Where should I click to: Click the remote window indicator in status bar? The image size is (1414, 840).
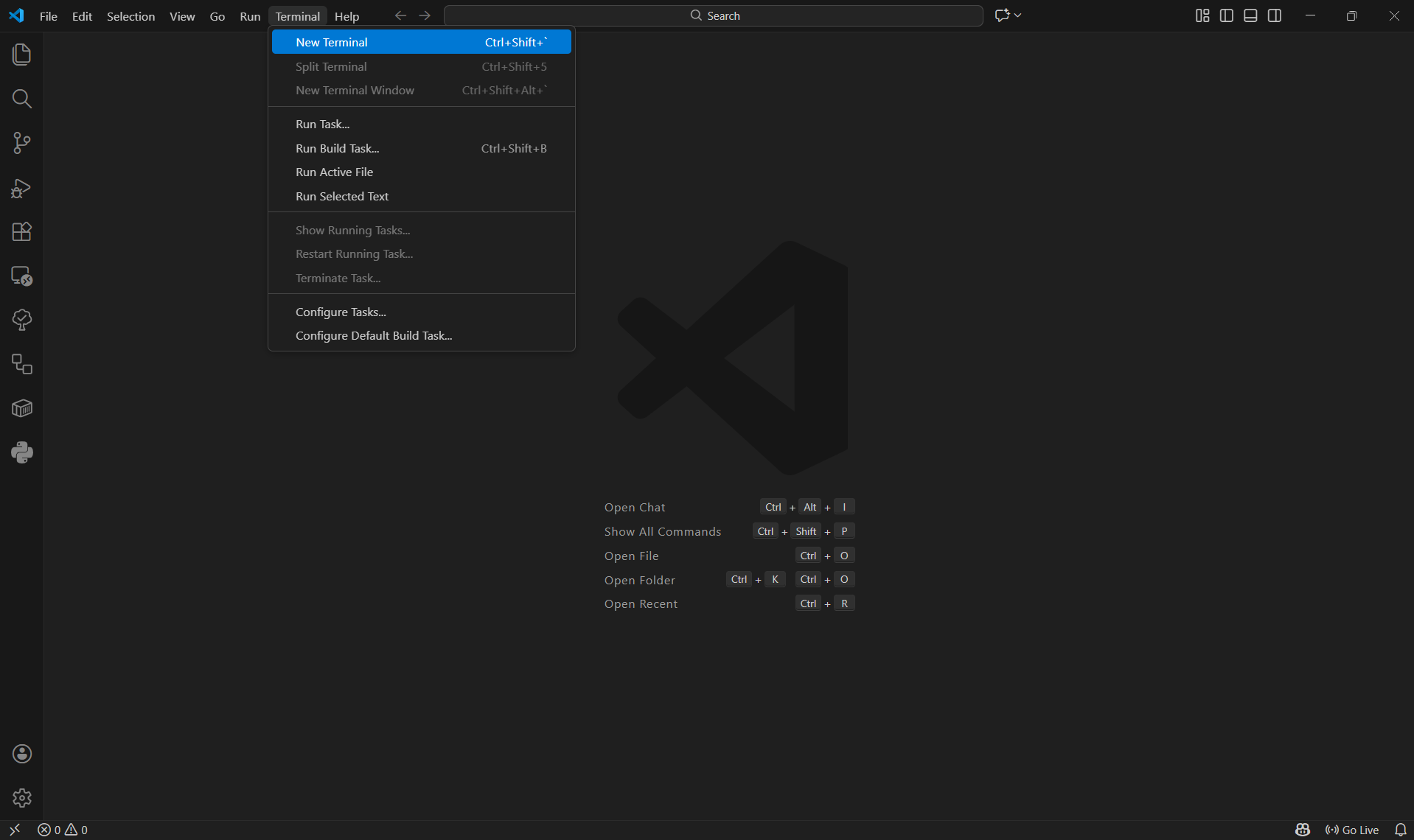tap(15, 829)
